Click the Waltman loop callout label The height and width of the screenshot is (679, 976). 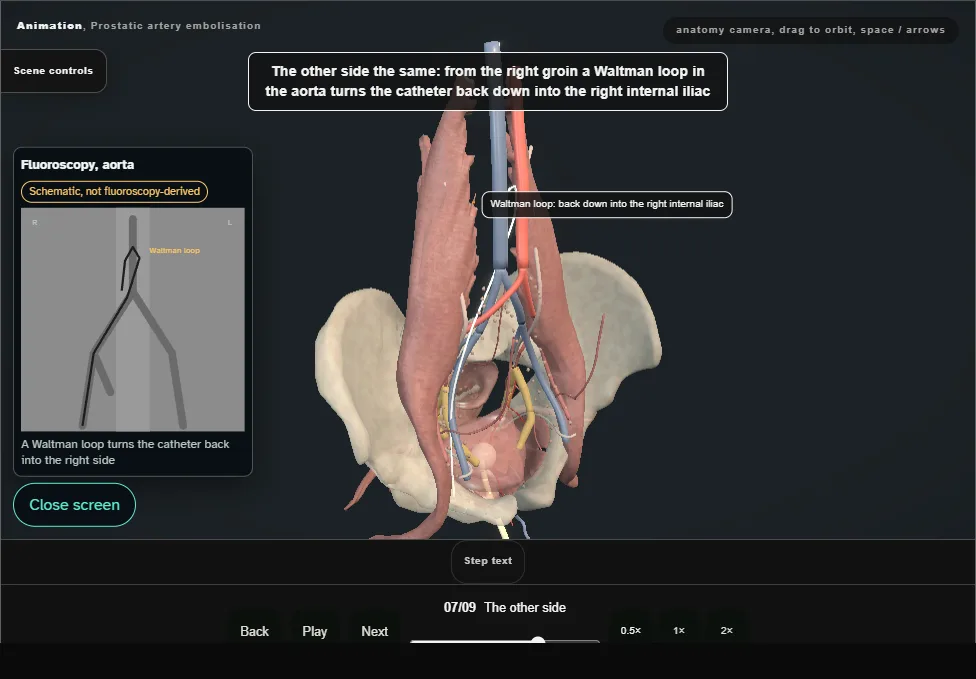[607, 204]
